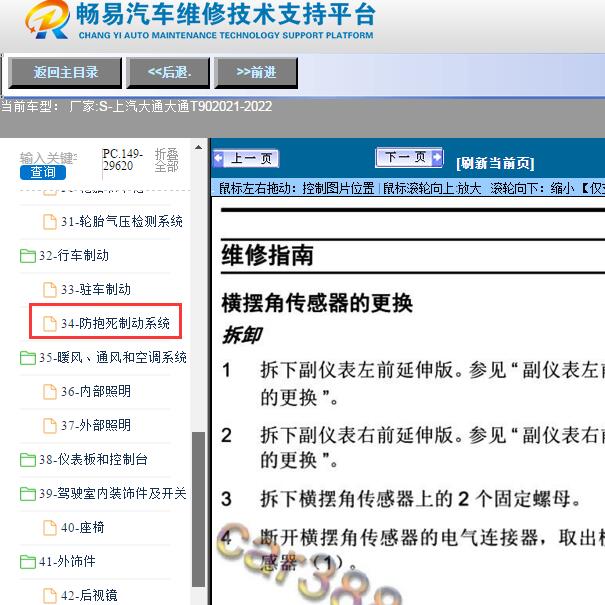Click the 查询 search button
Viewport: 605px width, 605px height.
tap(43, 172)
